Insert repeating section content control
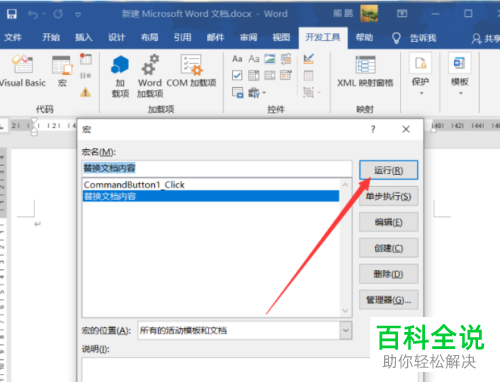Image resolution: width=500 pixels, height=382 pixels. tap(238, 92)
